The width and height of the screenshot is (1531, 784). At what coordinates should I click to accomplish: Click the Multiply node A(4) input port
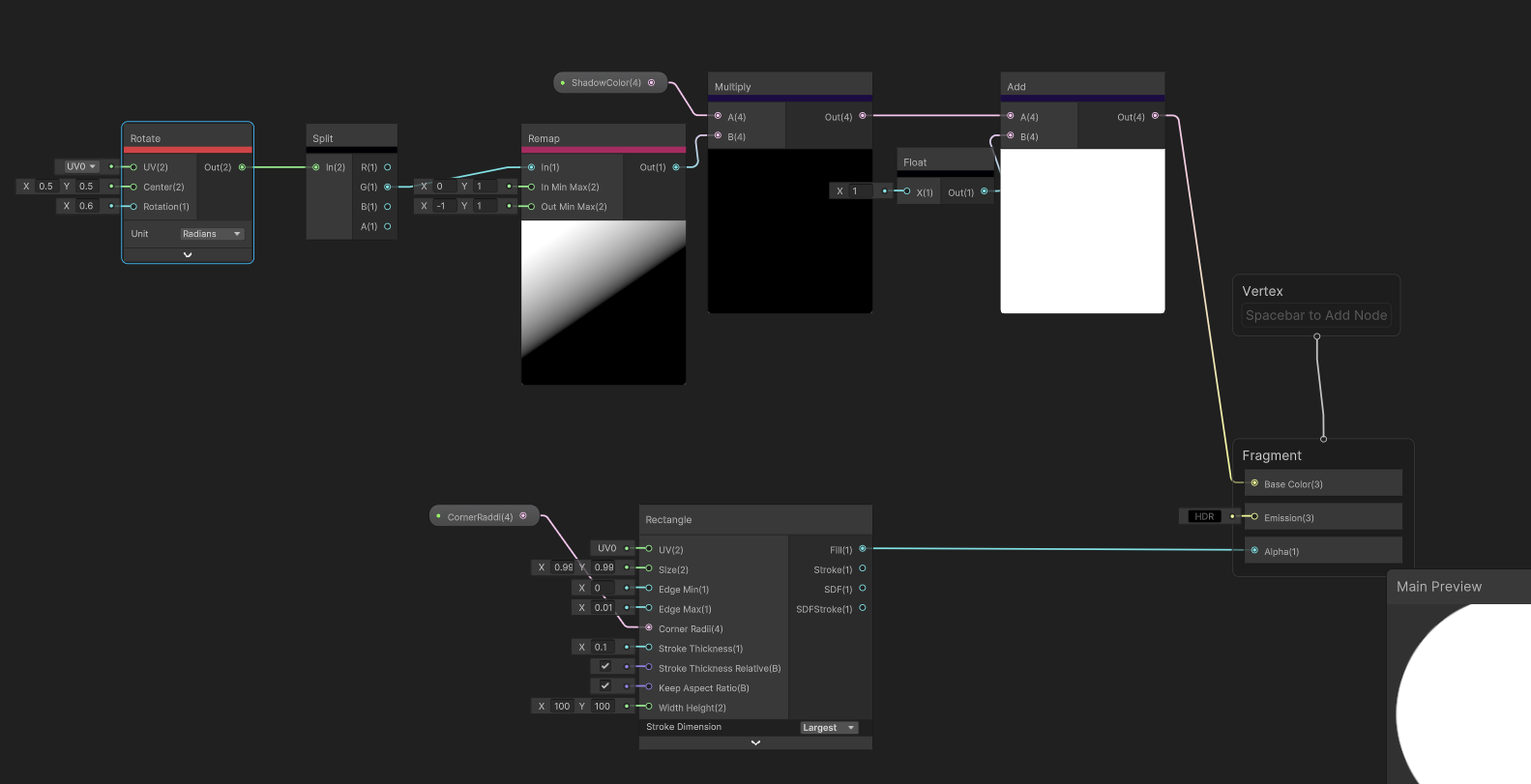718,116
